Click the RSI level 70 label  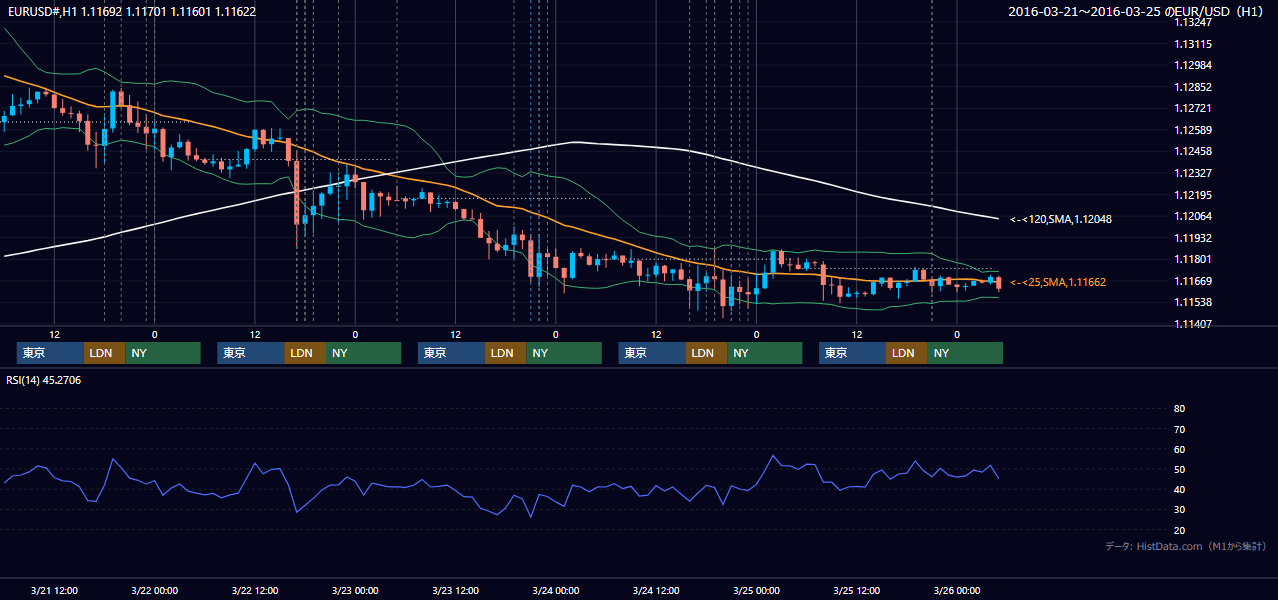tap(1179, 429)
